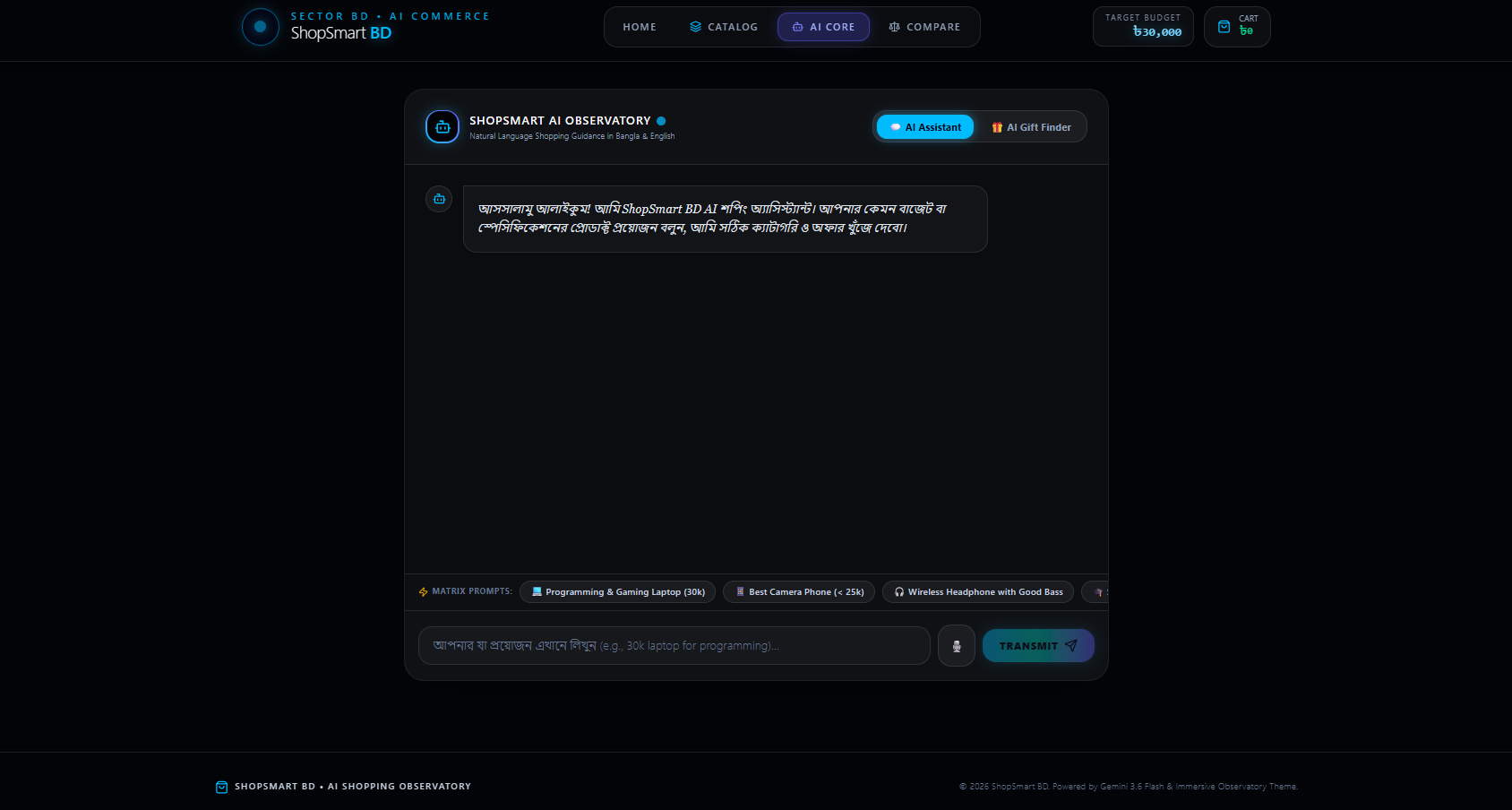Choose the Wireless Headphone with Good Bass prompt
The image size is (1512, 810).
[978, 592]
